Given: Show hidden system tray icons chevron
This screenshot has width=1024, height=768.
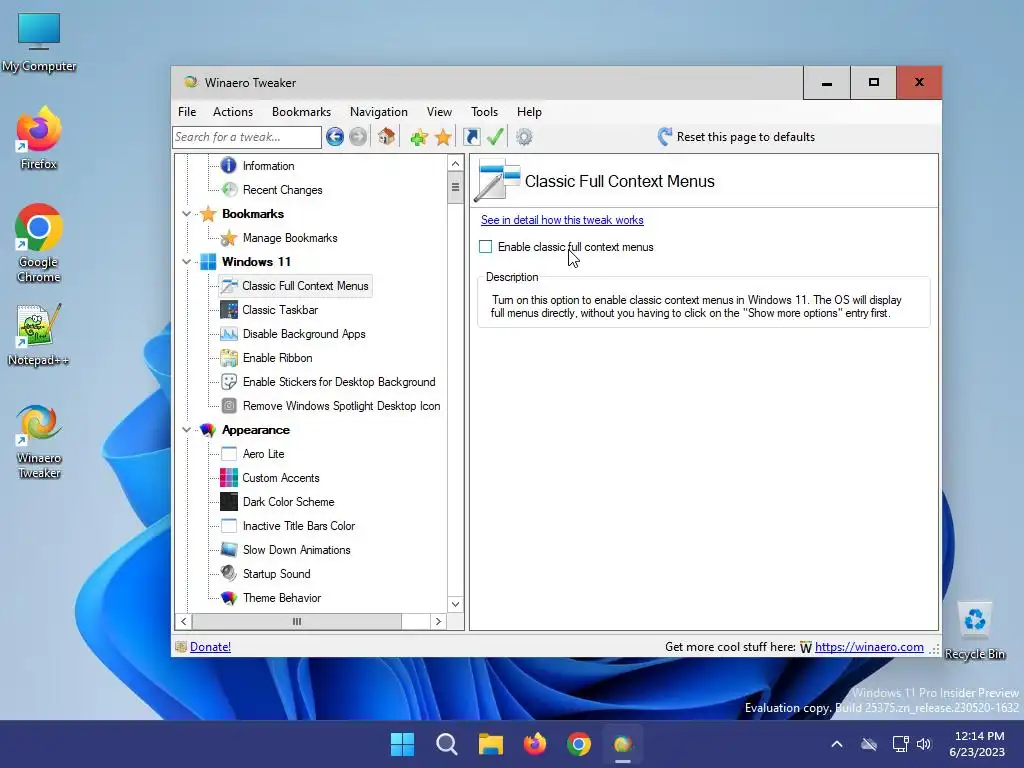Looking at the screenshot, I should pyautogui.click(x=837, y=744).
